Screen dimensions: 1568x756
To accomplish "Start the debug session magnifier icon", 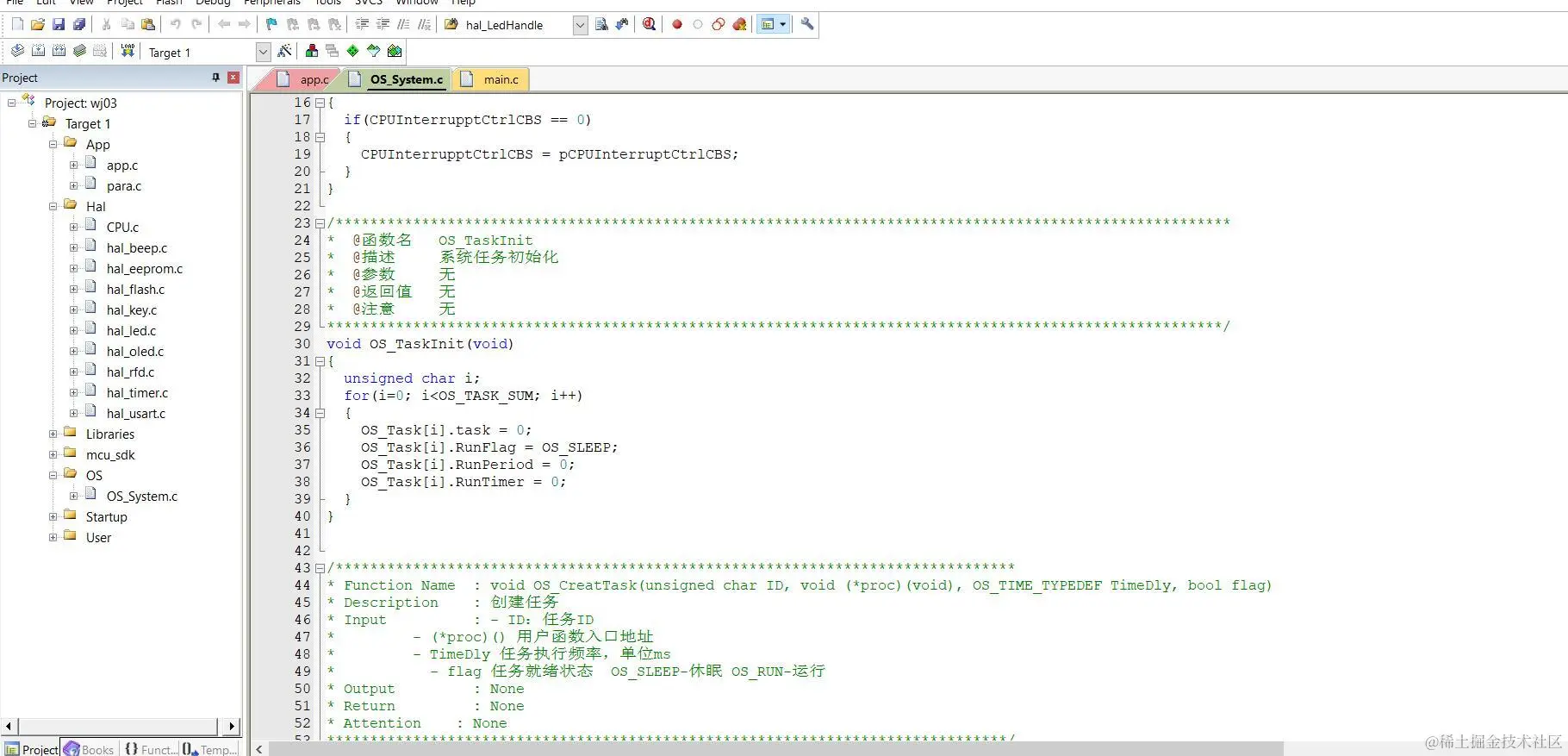I will tap(649, 24).
